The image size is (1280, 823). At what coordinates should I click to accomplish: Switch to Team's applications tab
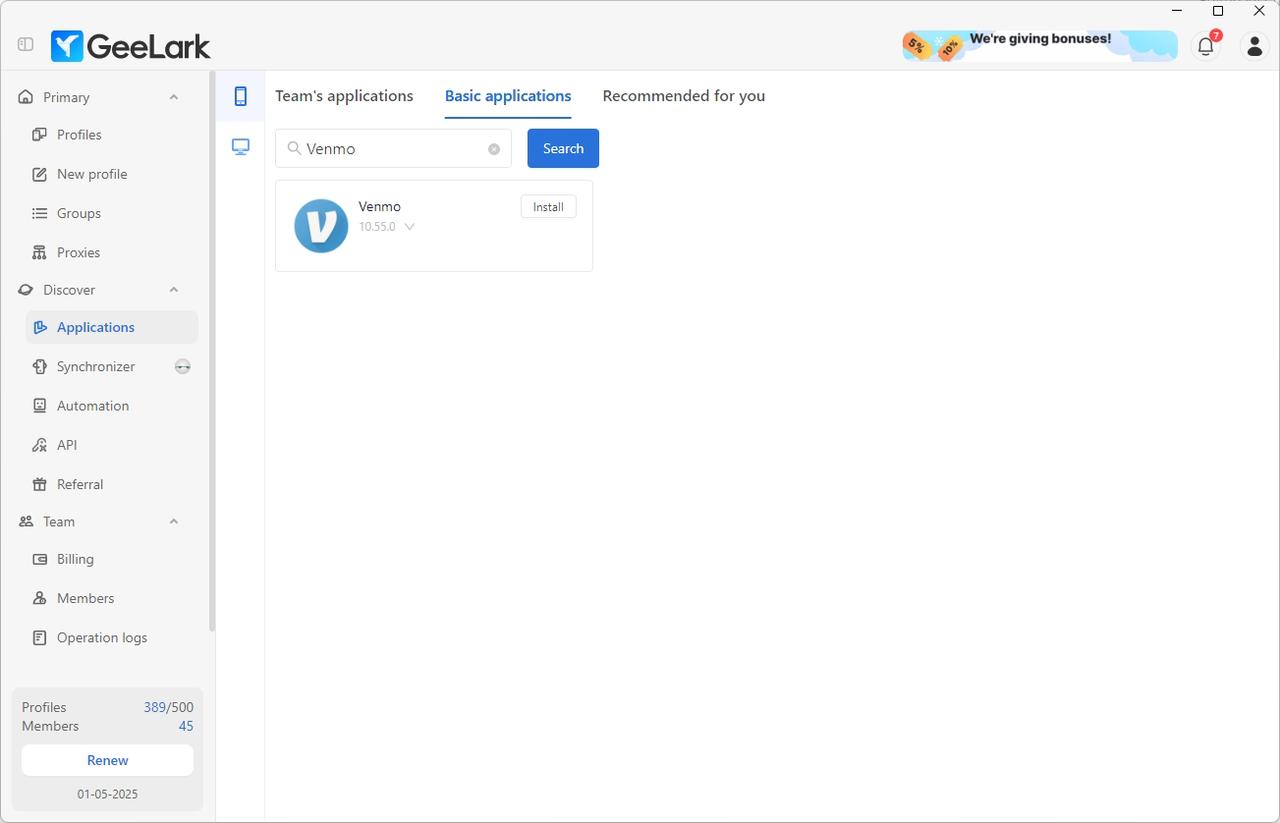(344, 96)
